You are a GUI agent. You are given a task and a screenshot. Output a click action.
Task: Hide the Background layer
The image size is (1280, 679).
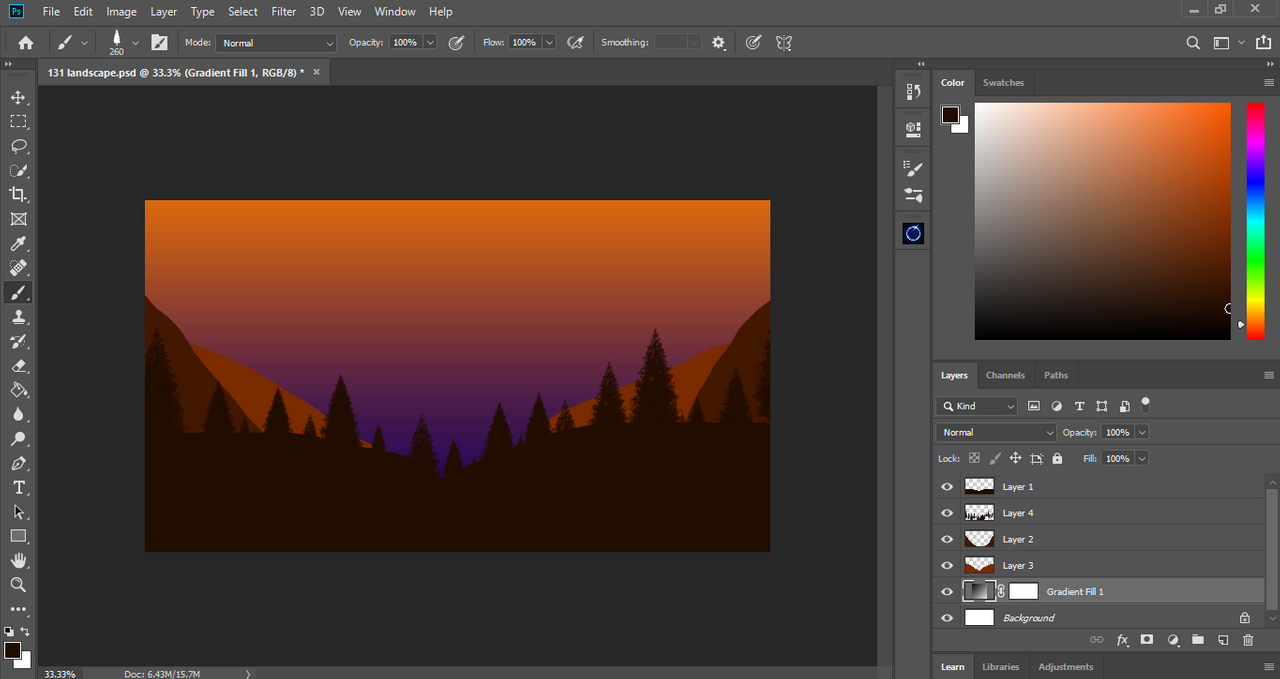point(947,618)
